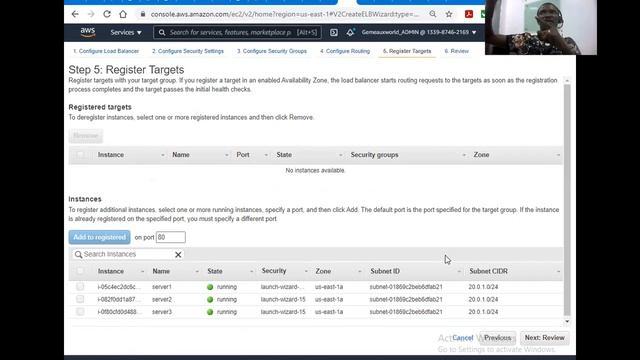Select all instances header checkbox
The height and width of the screenshot is (360, 640).
click(x=80, y=271)
